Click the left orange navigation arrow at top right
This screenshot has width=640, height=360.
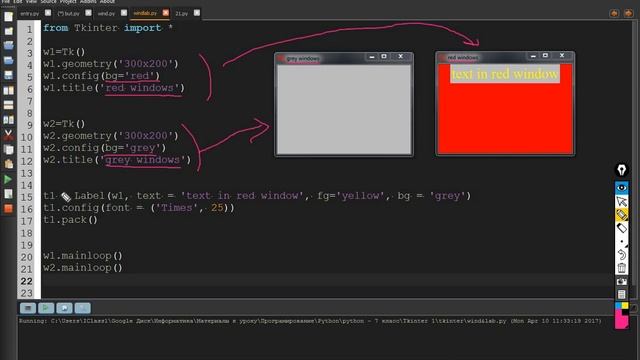614,13
